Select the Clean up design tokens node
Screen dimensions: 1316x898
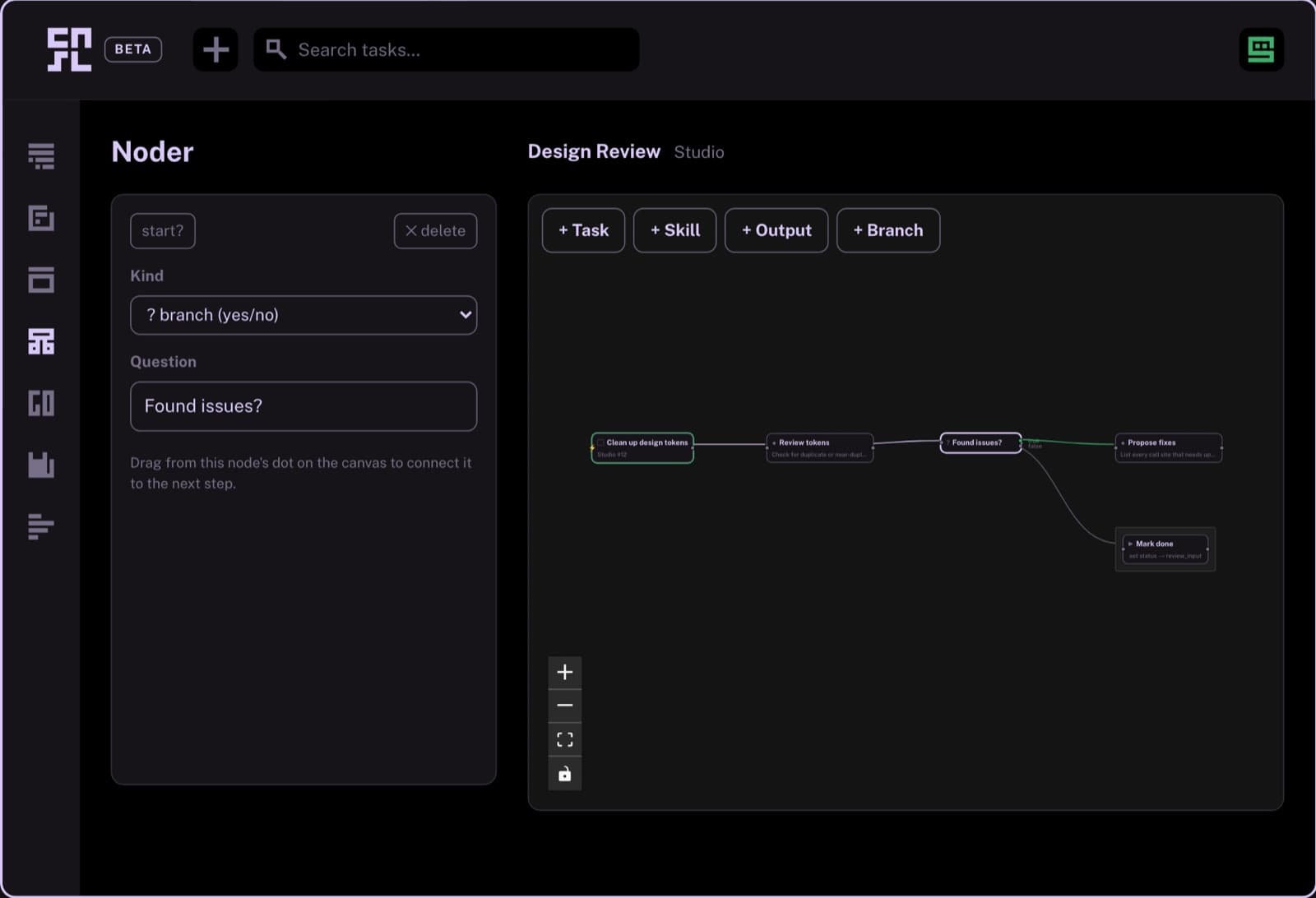pyautogui.click(x=642, y=448)
